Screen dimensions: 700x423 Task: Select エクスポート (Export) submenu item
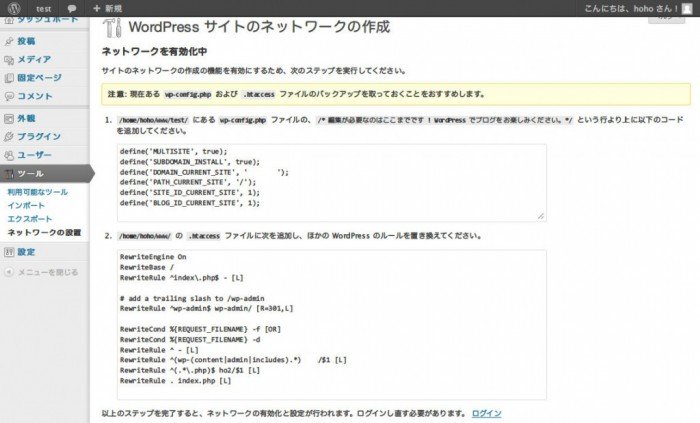click(x=29, y=218)
